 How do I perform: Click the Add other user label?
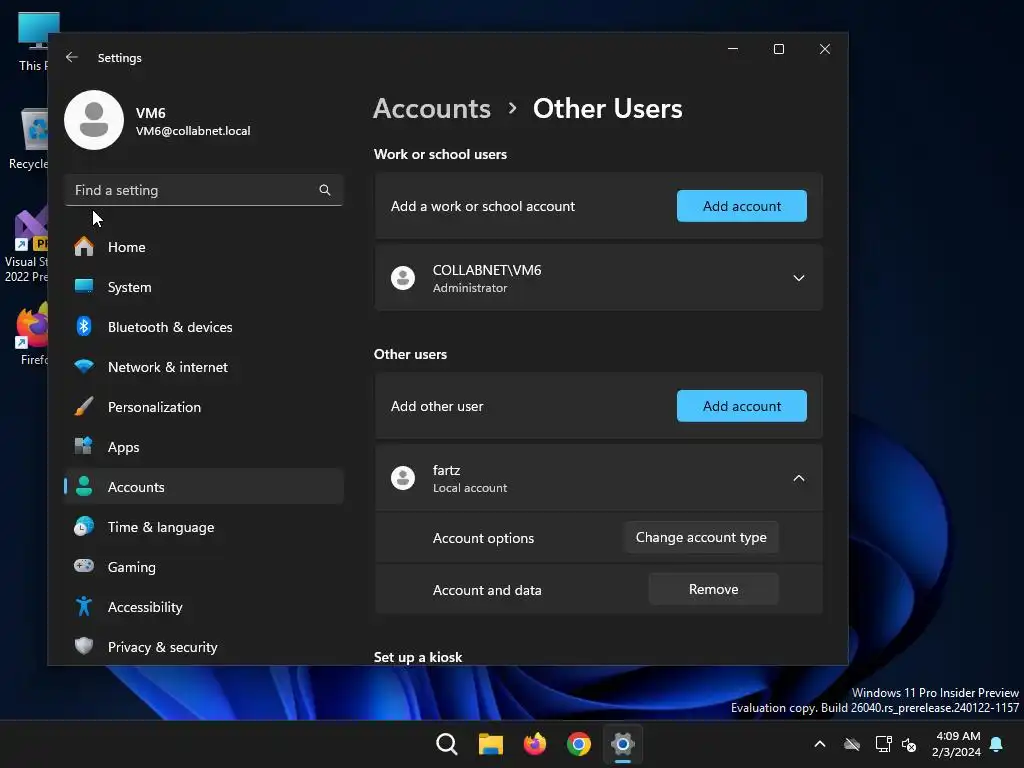437,406
